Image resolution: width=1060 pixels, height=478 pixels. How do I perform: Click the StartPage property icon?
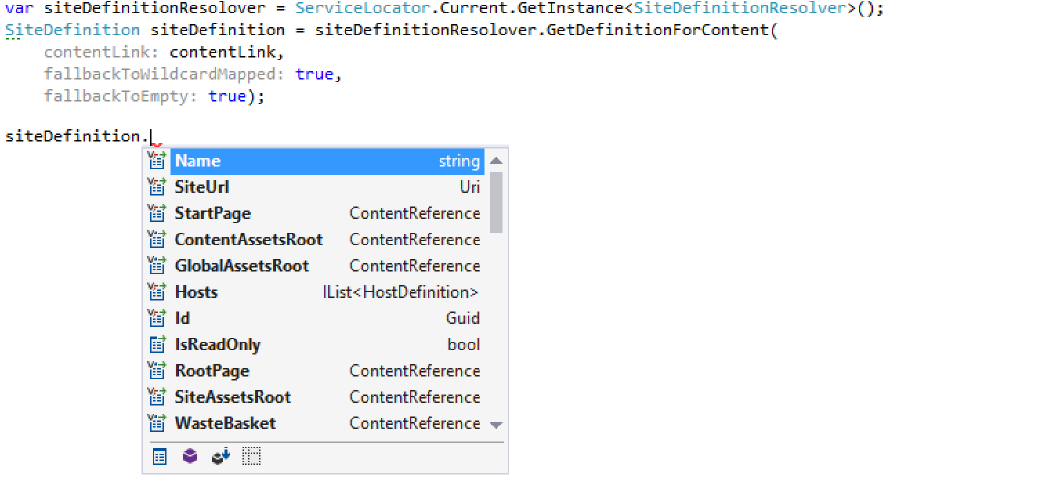click(x=156, y=213)
